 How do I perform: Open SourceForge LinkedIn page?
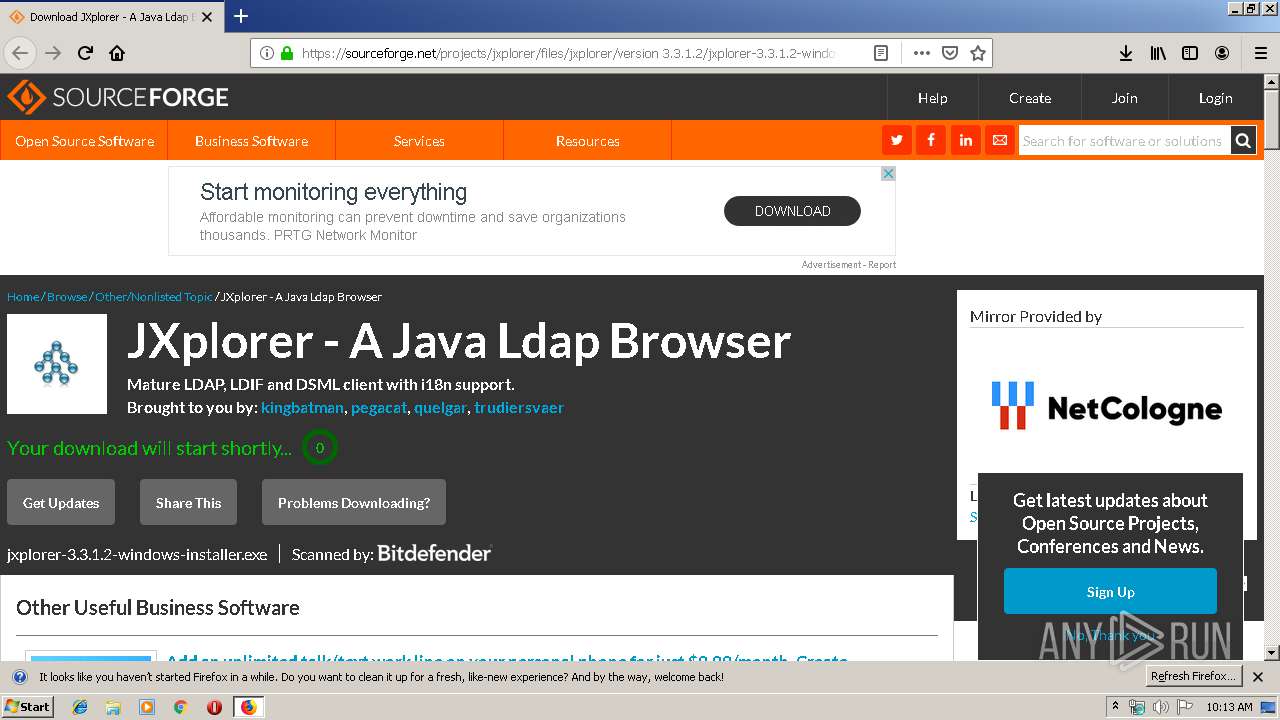(x=965, y=140)
